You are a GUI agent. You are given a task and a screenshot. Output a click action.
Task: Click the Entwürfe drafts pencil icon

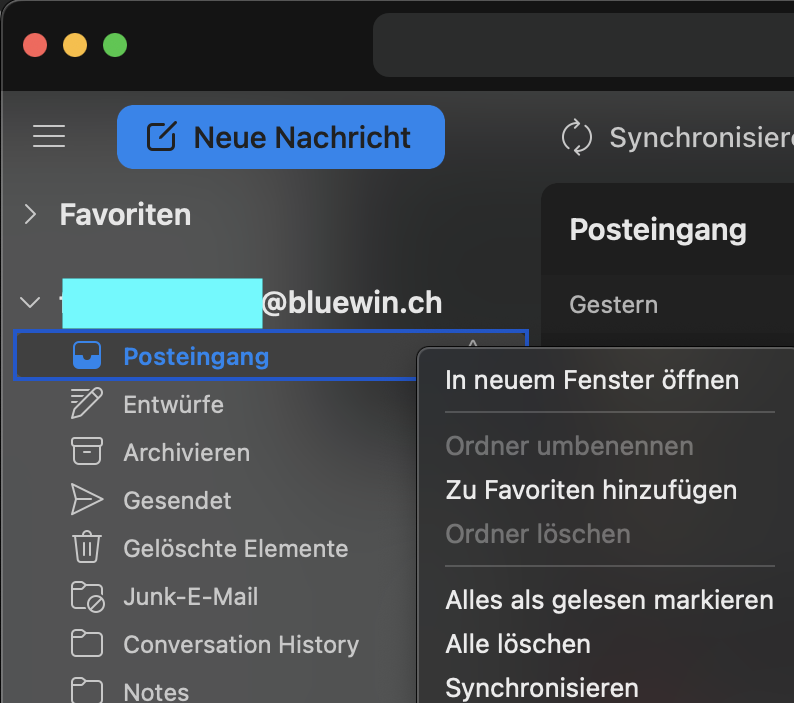tap(87, 403)
